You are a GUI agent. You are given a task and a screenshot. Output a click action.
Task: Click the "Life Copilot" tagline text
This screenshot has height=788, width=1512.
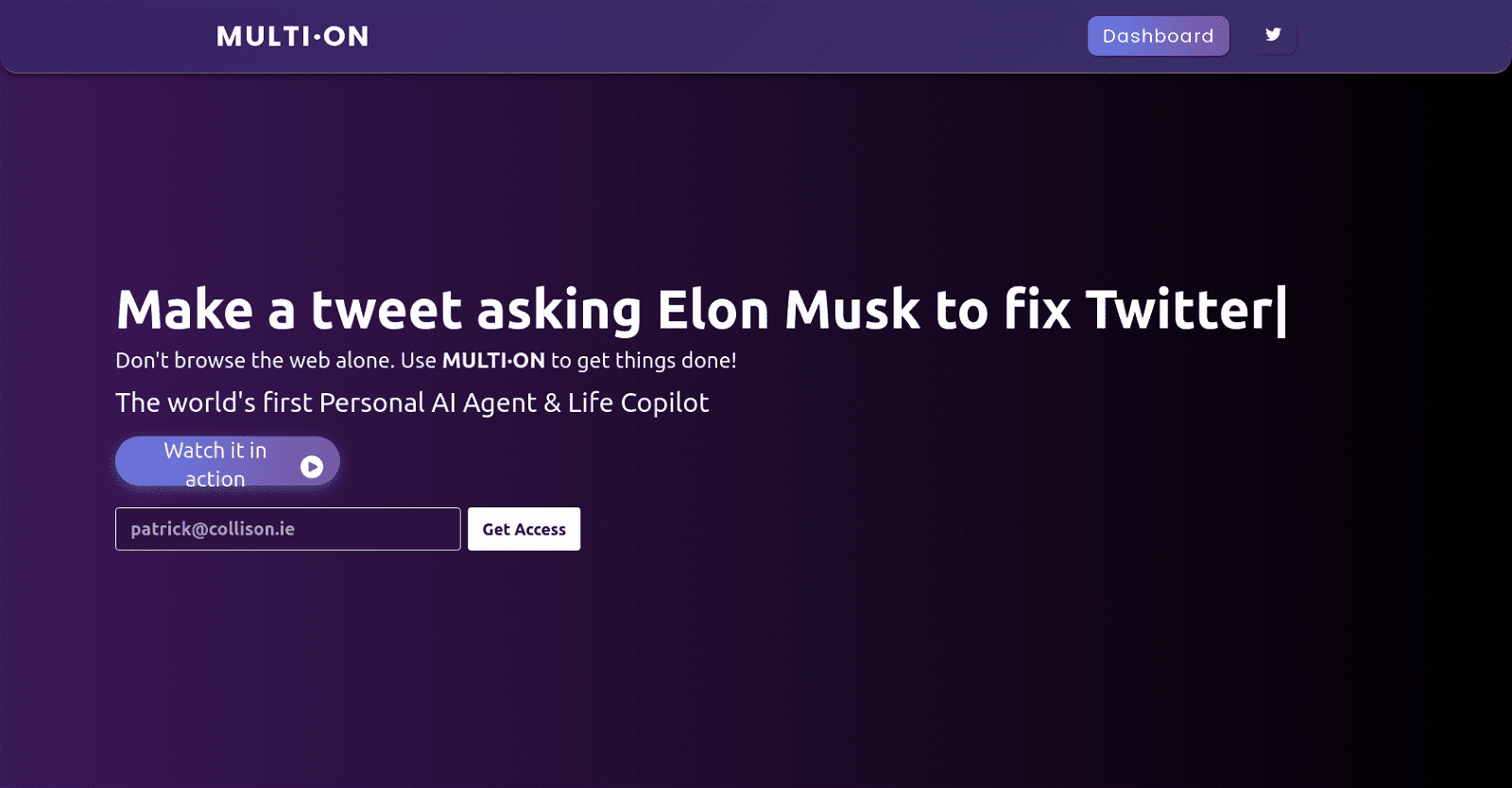pyautogui.click(x=638, y=403)
